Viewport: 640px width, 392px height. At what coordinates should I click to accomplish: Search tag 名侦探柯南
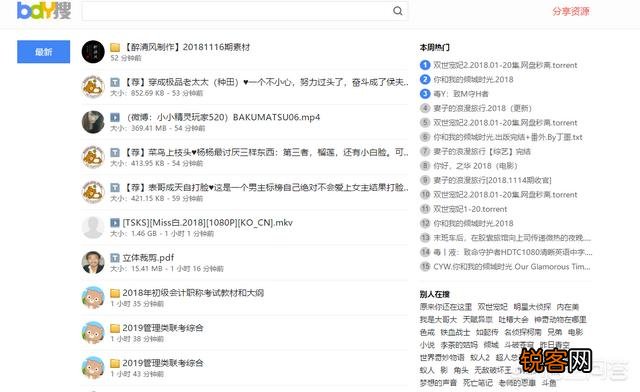[523, 332]
